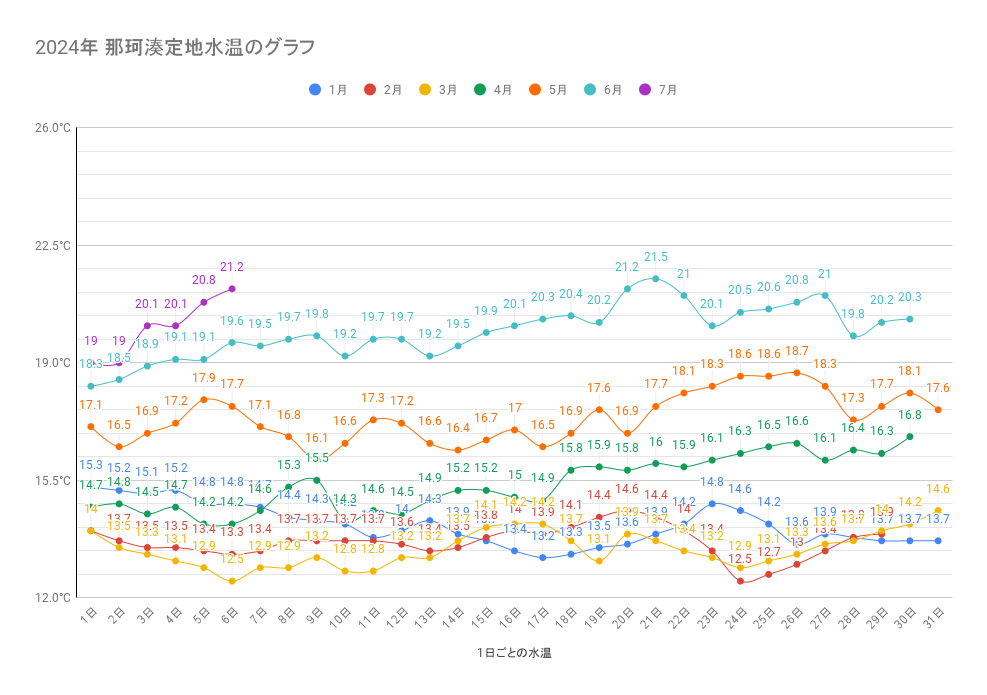Click the chart title 2024年 那珂湊定地水温のグラフ
The width and height of the screenshot is (987, 695).
tap(175, 47)
